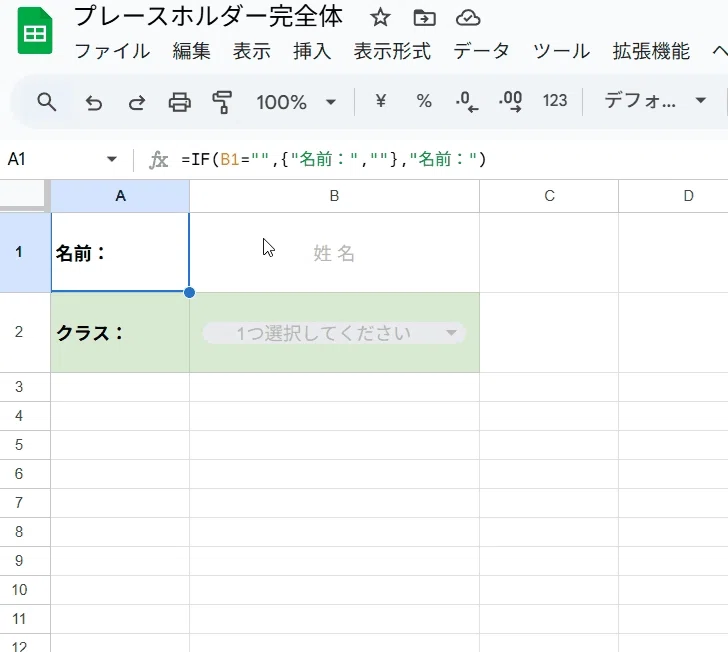Apply yen currency format
The height and width of the screenshot is (652, 728).
[x=381, y=101]
